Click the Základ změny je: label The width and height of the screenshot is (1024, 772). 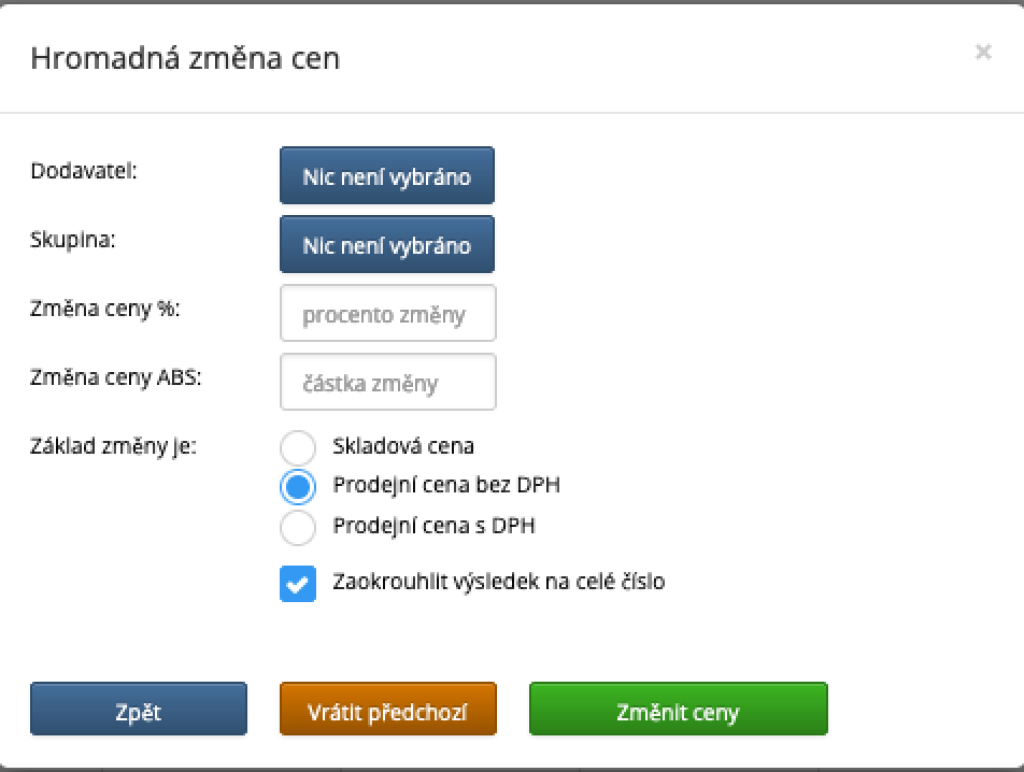point(114,445)
